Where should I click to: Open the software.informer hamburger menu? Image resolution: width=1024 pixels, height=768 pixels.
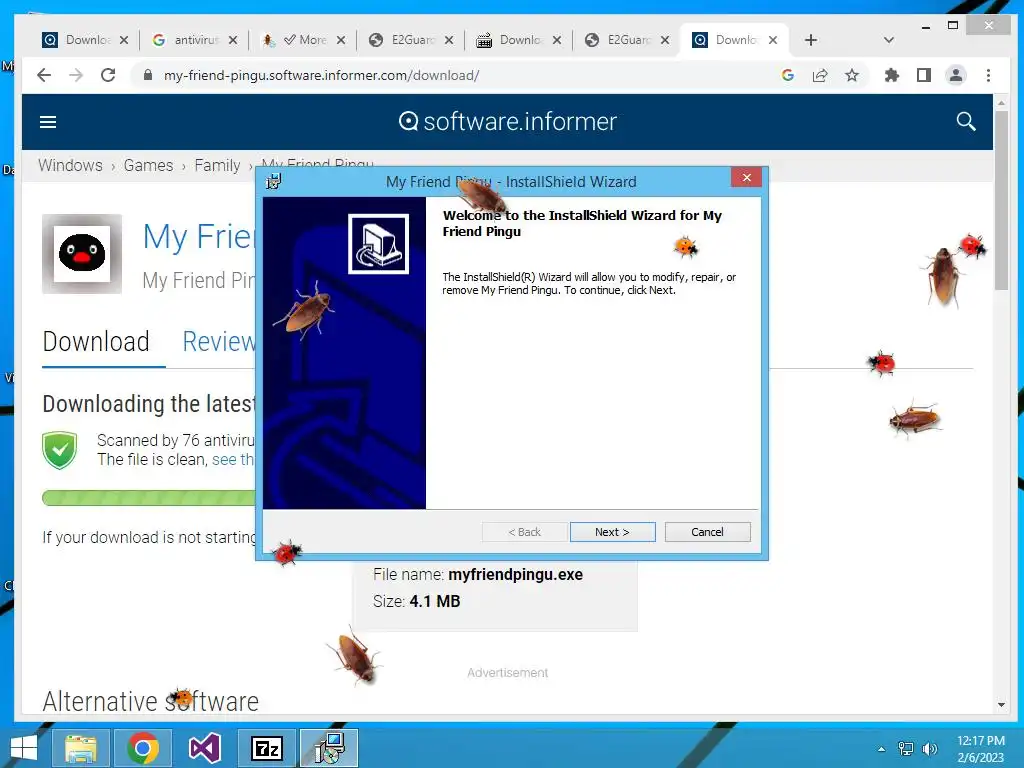[x=48, y=122]
